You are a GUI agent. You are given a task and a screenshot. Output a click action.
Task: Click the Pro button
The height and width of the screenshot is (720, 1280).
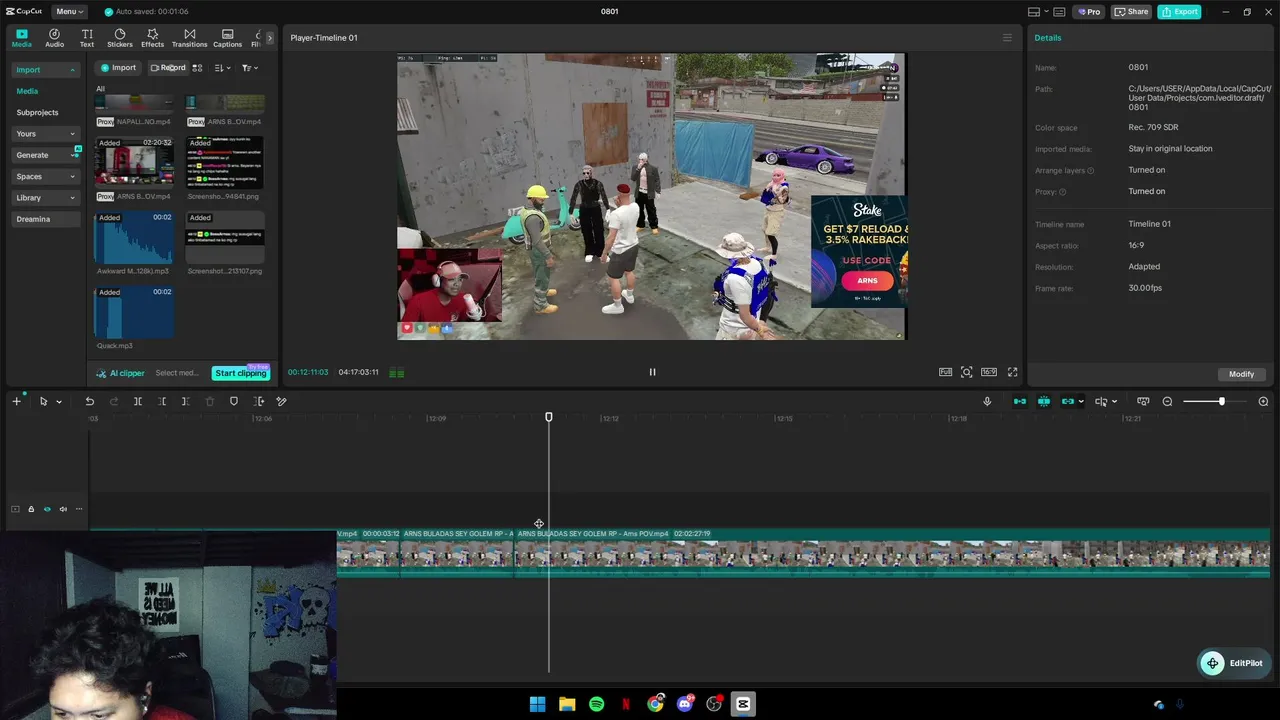[1088, 12]
